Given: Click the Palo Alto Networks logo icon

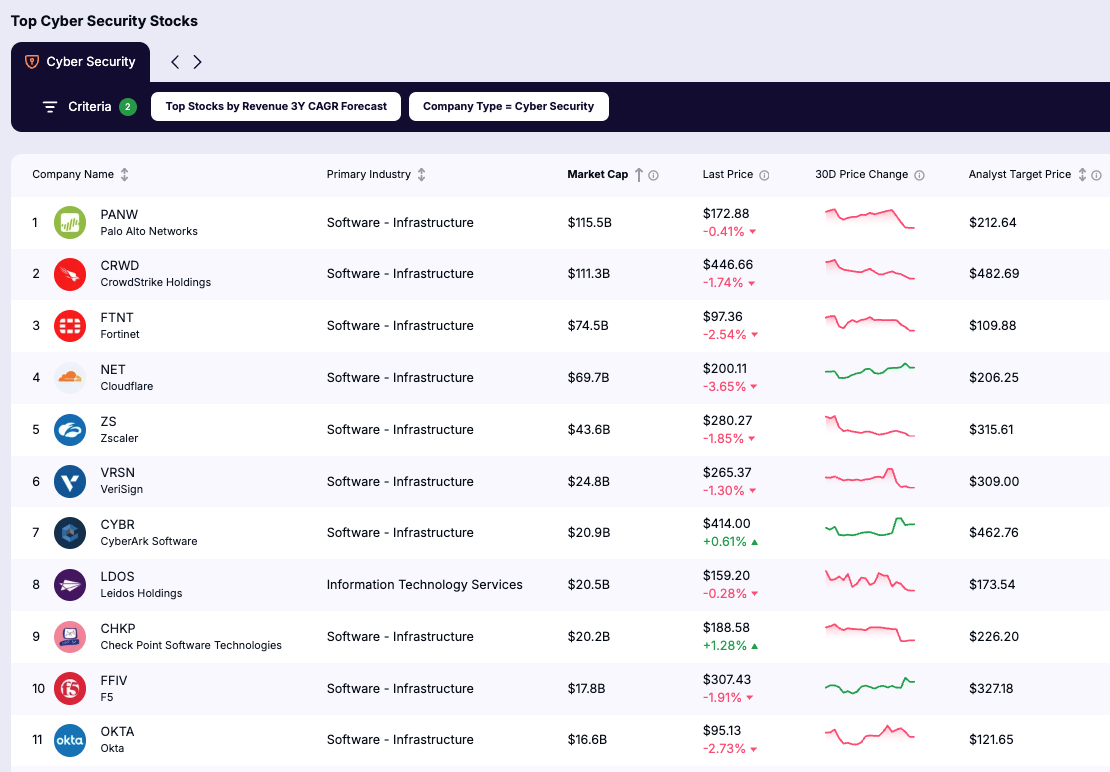Looking at the screenshot, I should (70, 223).
